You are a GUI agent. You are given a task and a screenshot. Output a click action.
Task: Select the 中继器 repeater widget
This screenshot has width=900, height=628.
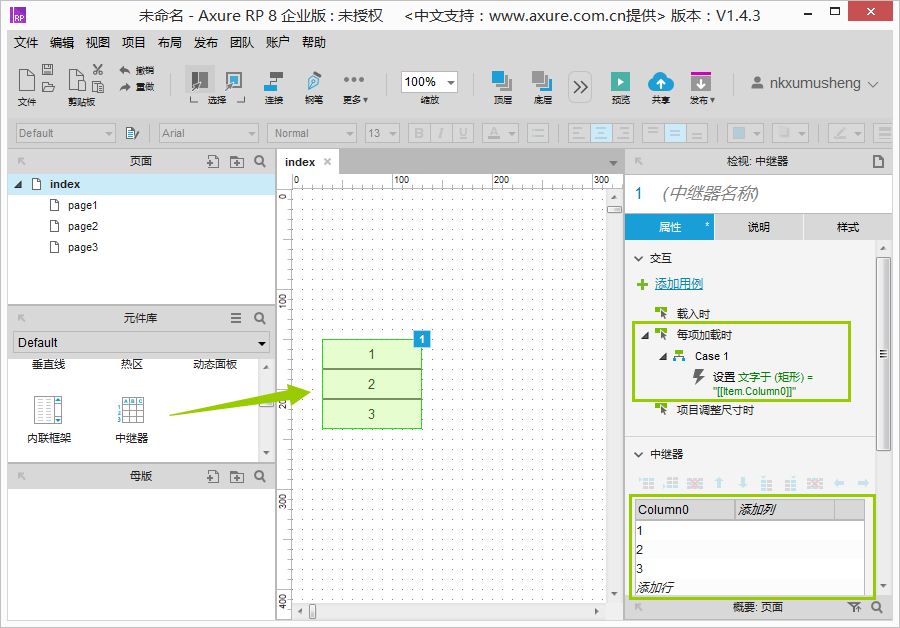pos(131,420)
